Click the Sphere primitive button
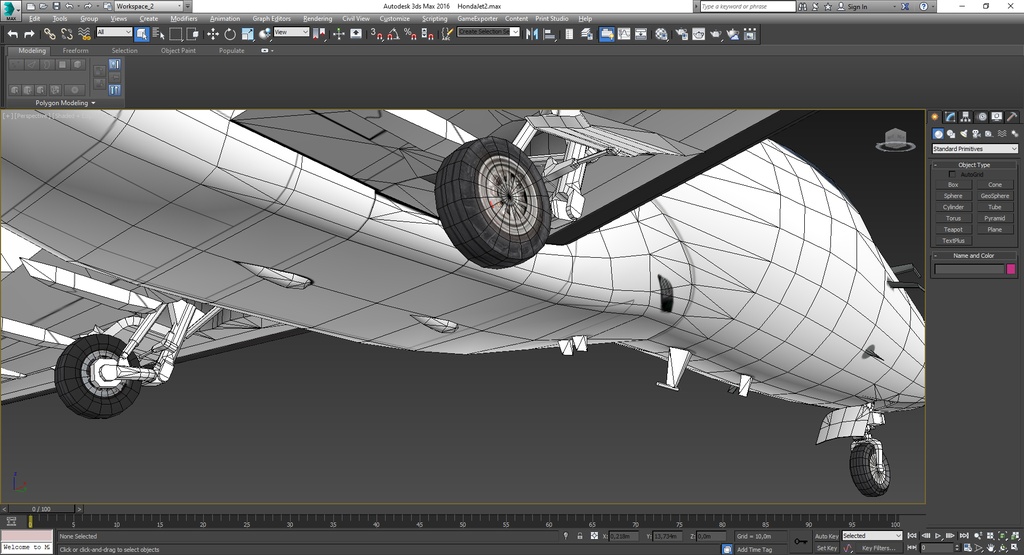1024x555 pixels. point(953,196)
